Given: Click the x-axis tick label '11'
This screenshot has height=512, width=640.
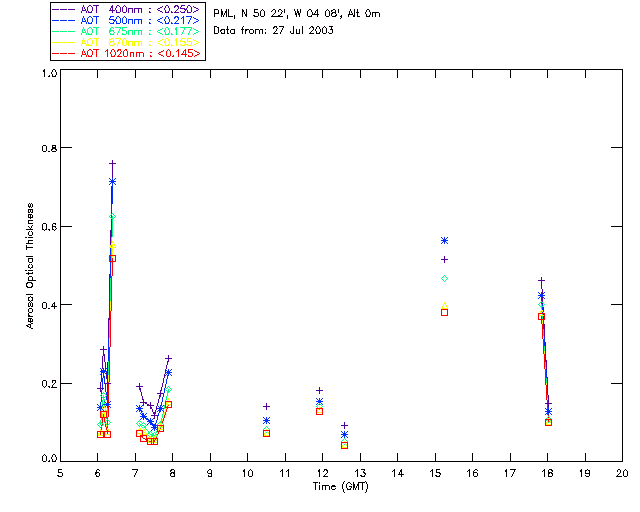Looking at the screenshot, I should coord(285,473).
